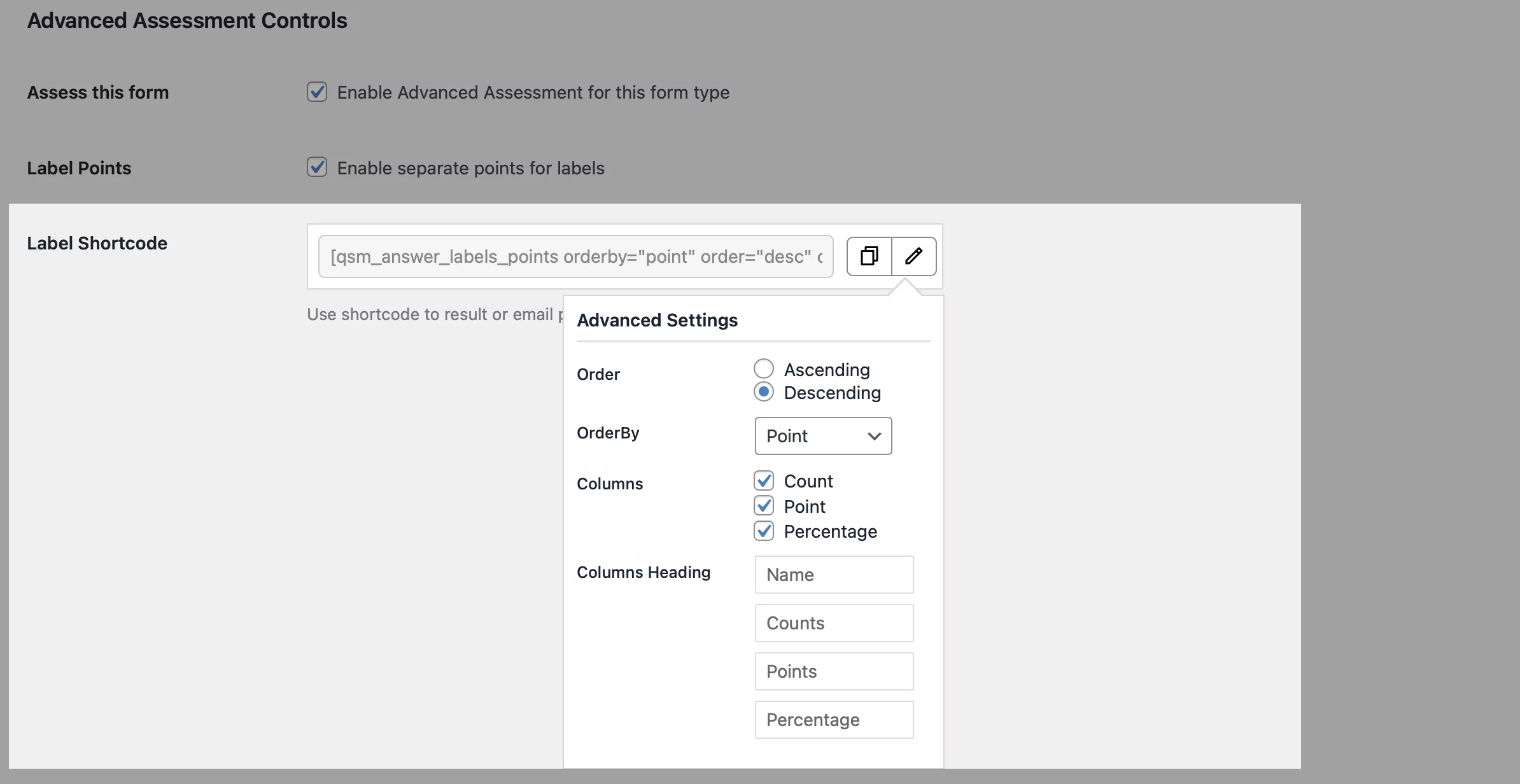This screenshot has height=784, width=1520.
Task: Click the Columns label text
Action: point(610,484)
